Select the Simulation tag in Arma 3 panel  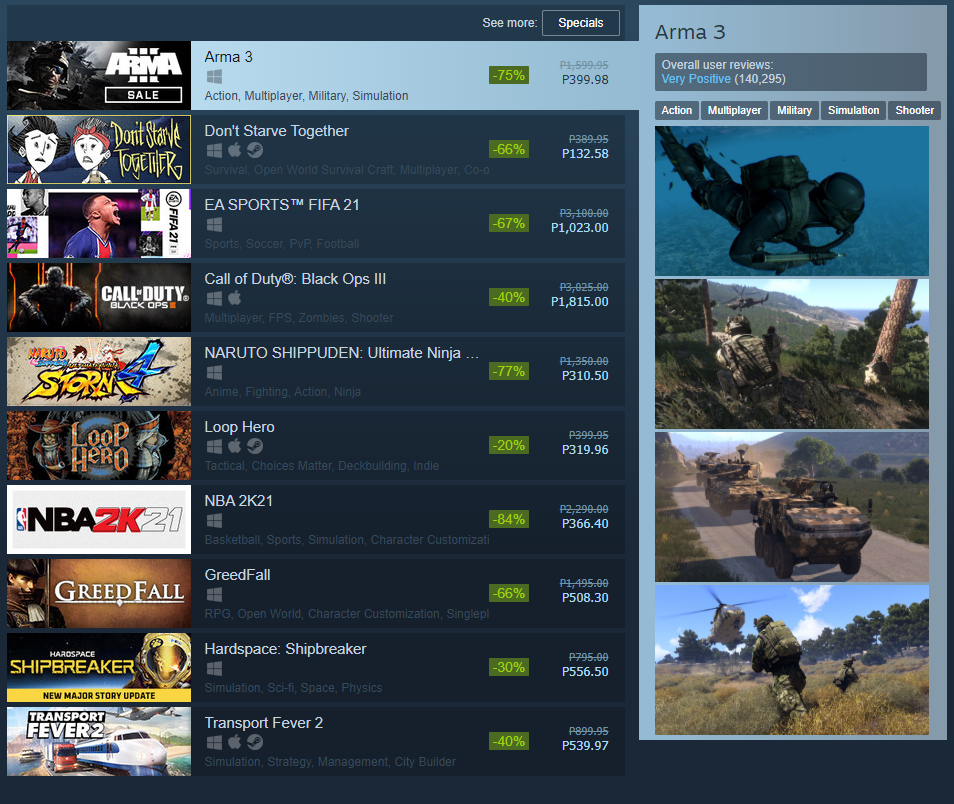(x=853, y=110)
